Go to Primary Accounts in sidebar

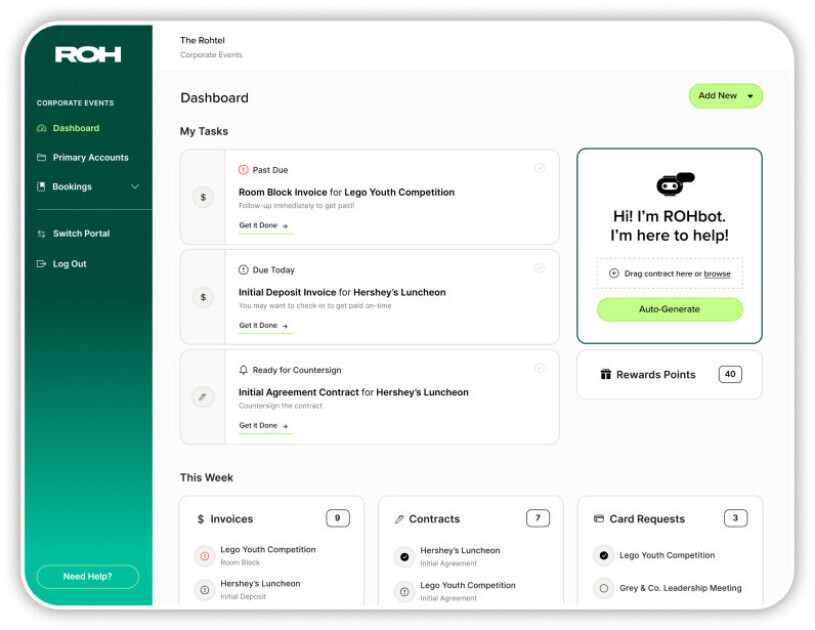pyautogui.click(x=90, y=158)
